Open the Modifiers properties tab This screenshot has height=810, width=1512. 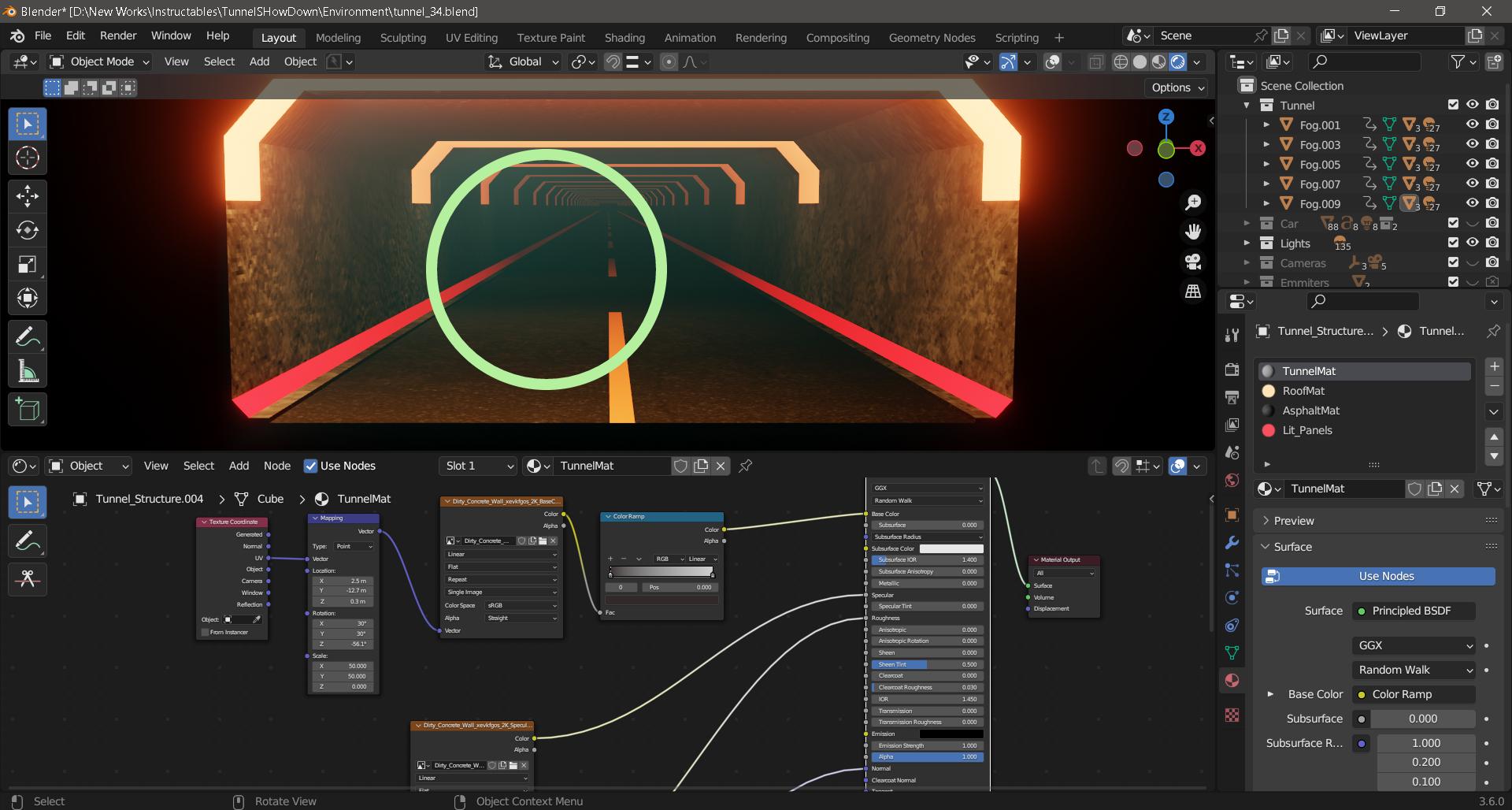(1232, 543)
